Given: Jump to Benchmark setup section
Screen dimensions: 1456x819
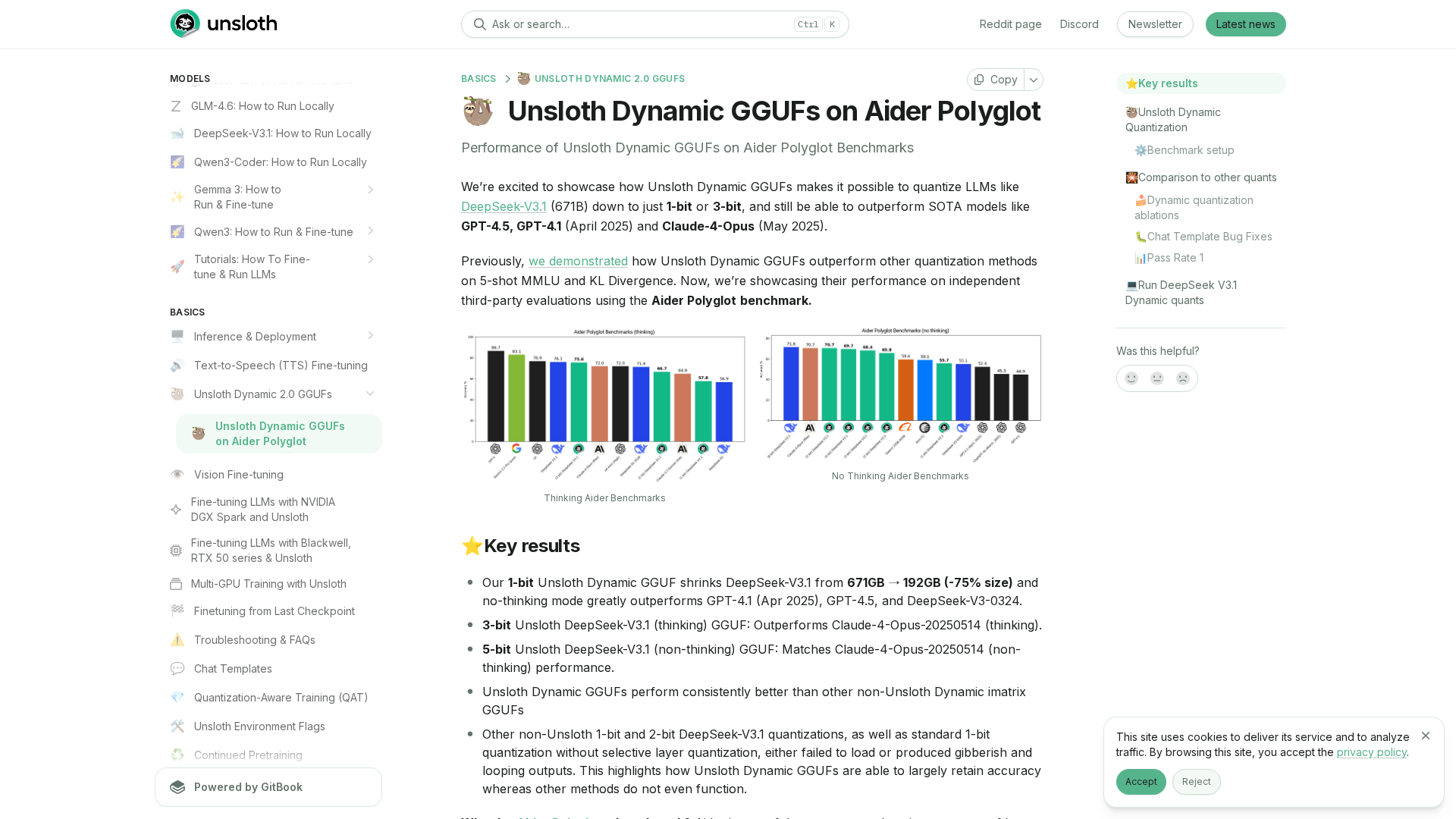Looking at the screenshot, I should [1190, 150].
